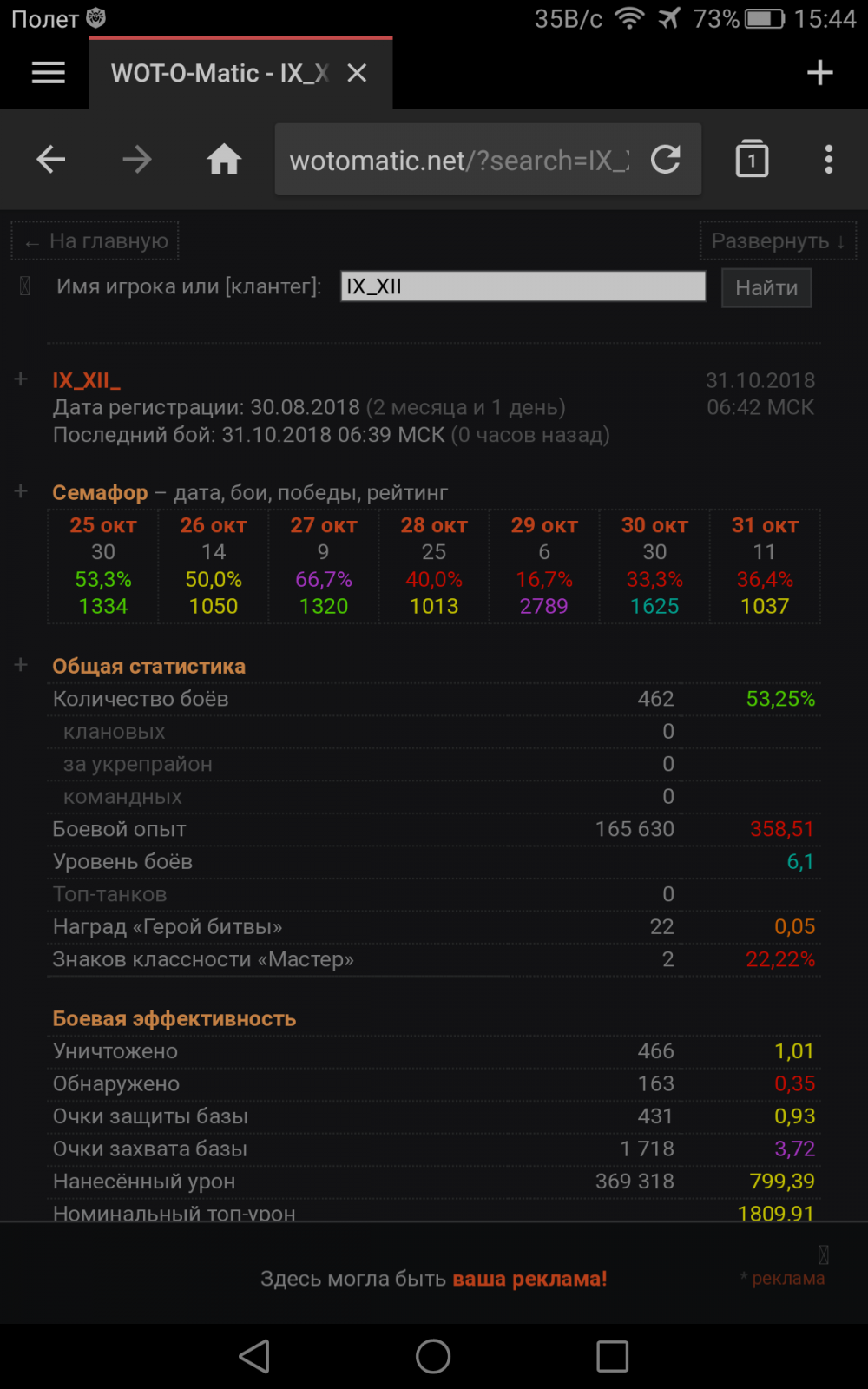Open the tab switcher
This screenshot has height=1389, width=868.
(752, 160)
